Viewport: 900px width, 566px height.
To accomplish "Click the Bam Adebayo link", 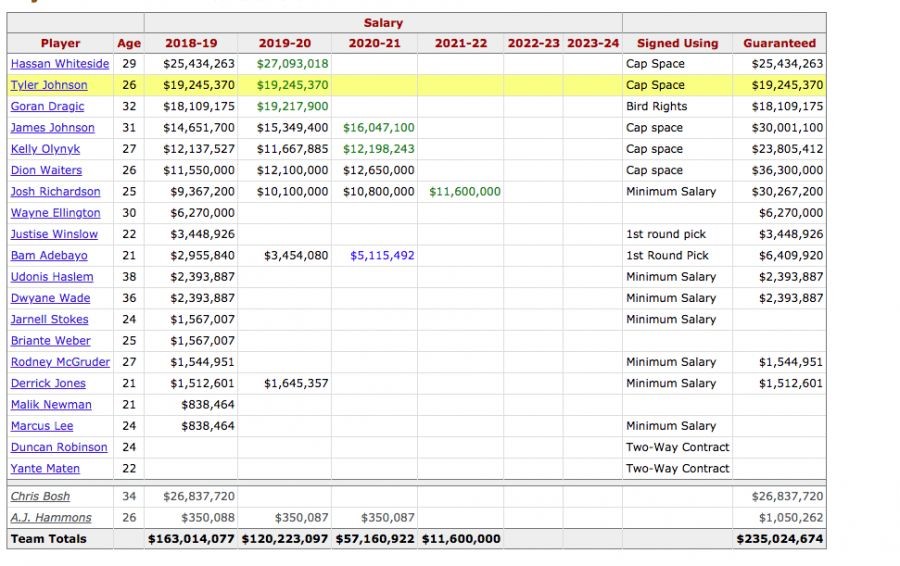I will pos(49,255).
